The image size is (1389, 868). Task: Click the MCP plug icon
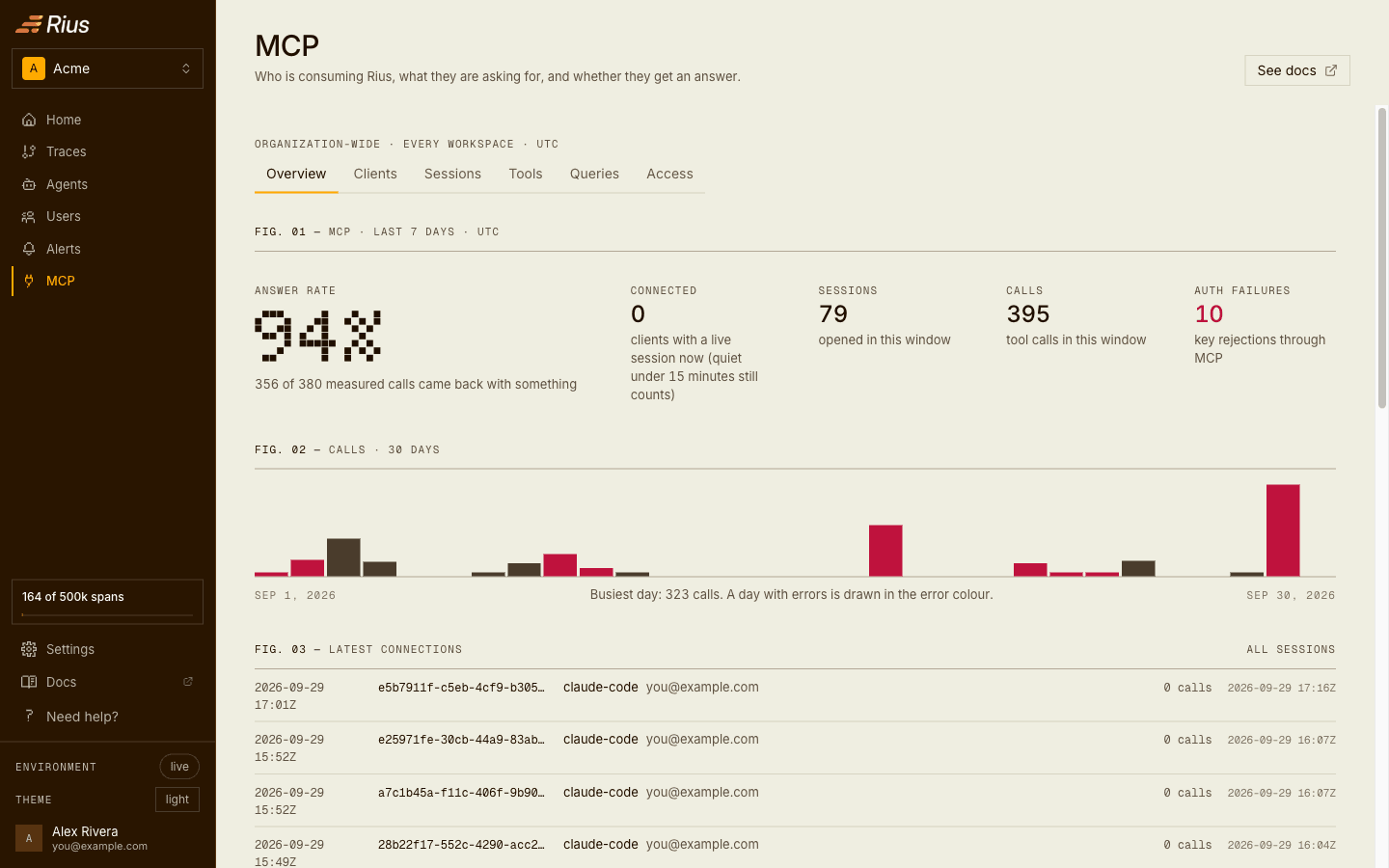[29, 281]
